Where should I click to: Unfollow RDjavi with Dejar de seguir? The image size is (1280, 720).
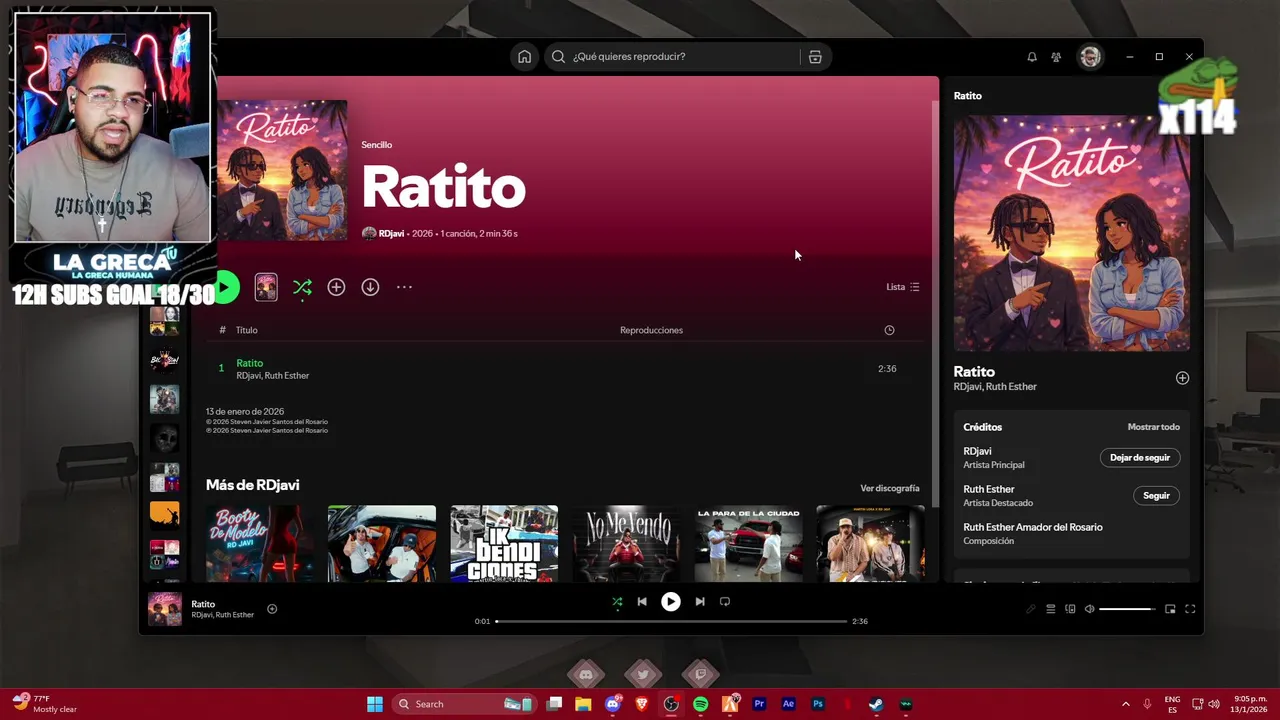[x=1140, y=457]
